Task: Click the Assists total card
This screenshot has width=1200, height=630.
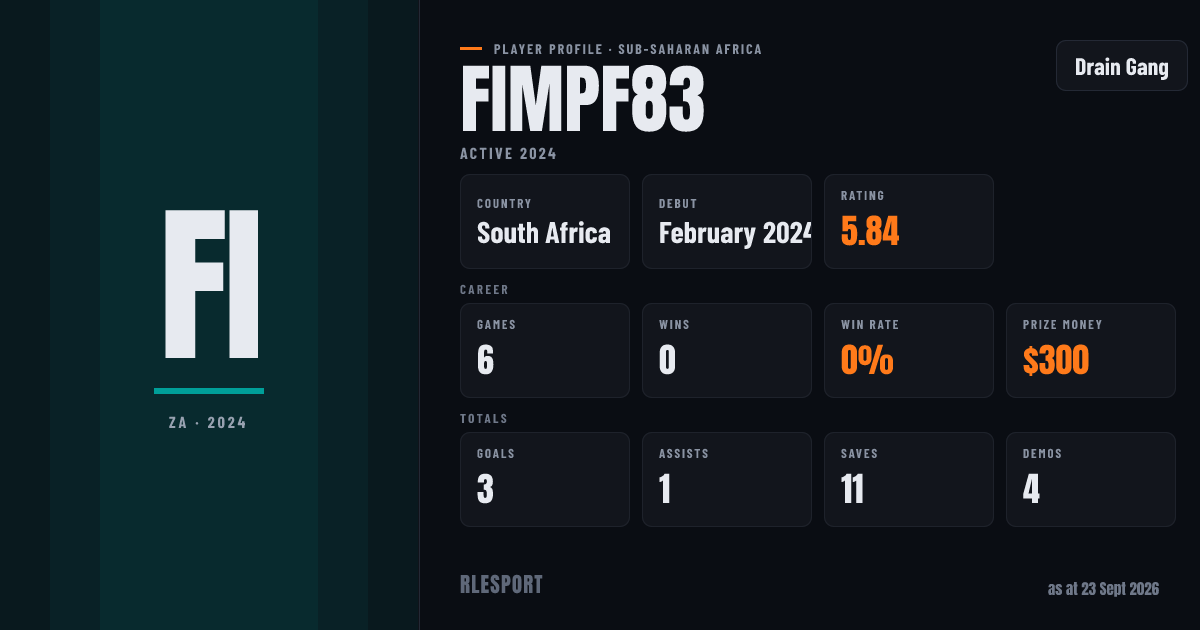Action: coord(727,479)
